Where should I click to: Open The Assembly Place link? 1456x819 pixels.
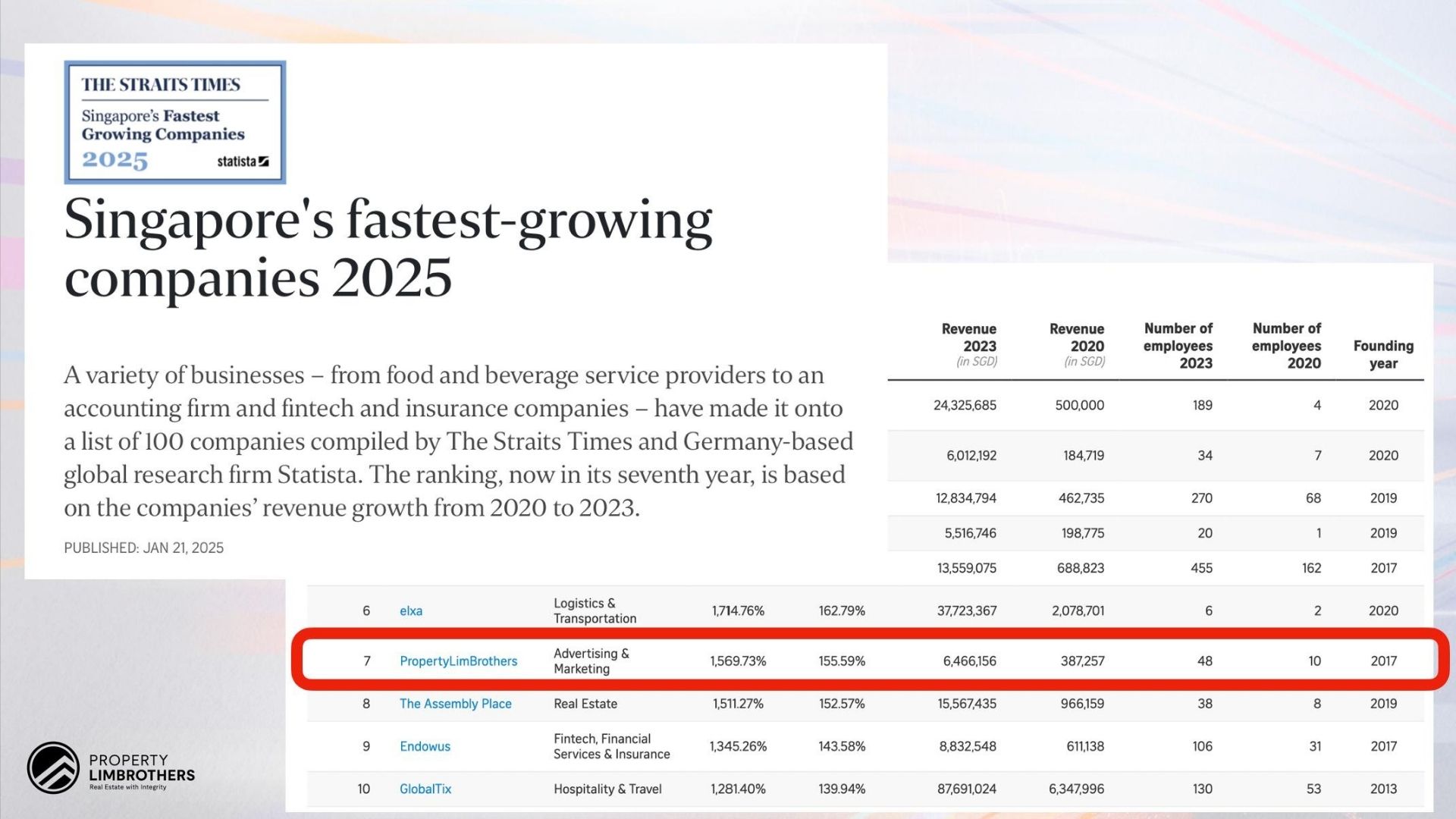point(455,704)
